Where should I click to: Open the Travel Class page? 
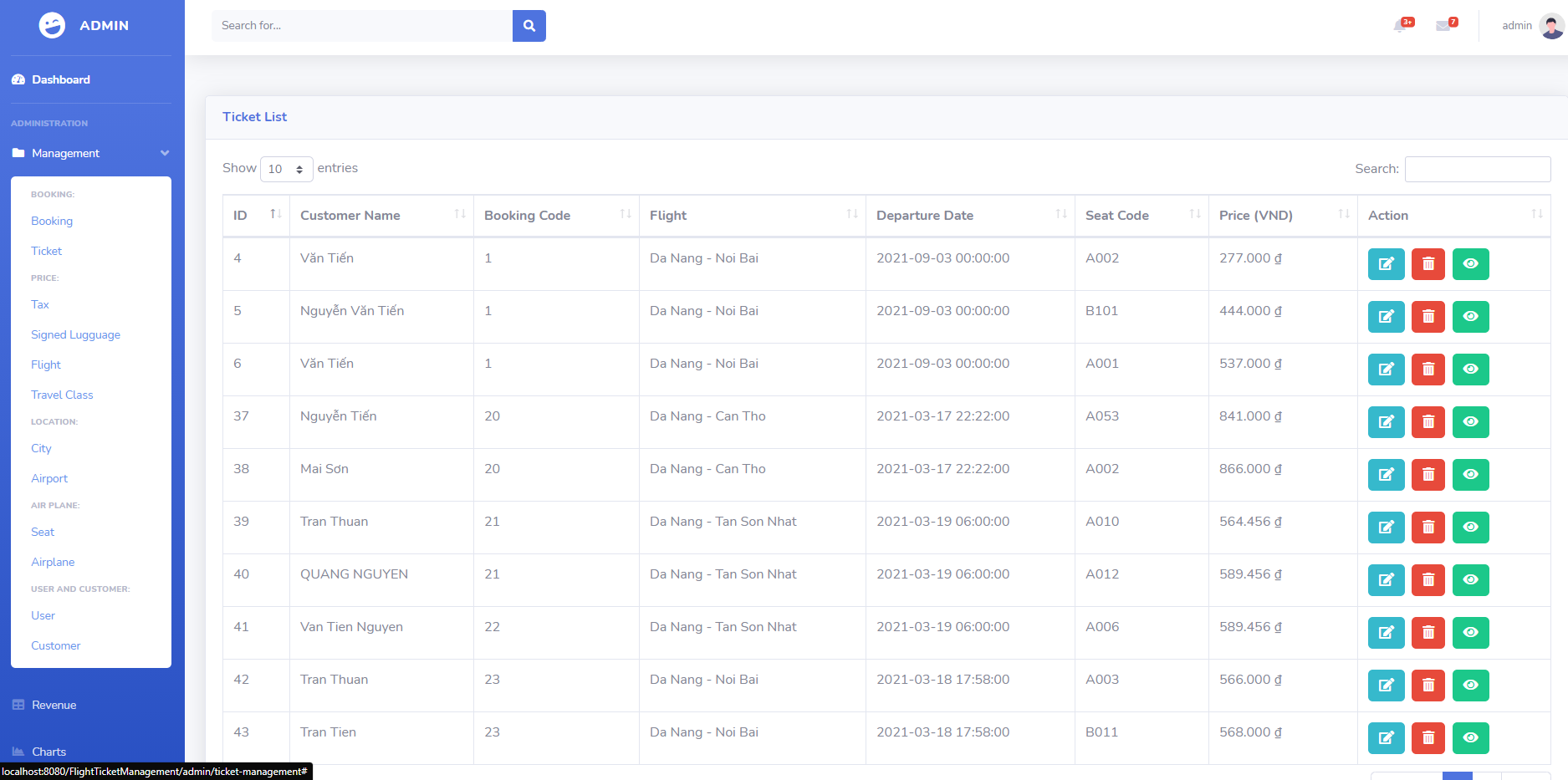coord(62,395)
